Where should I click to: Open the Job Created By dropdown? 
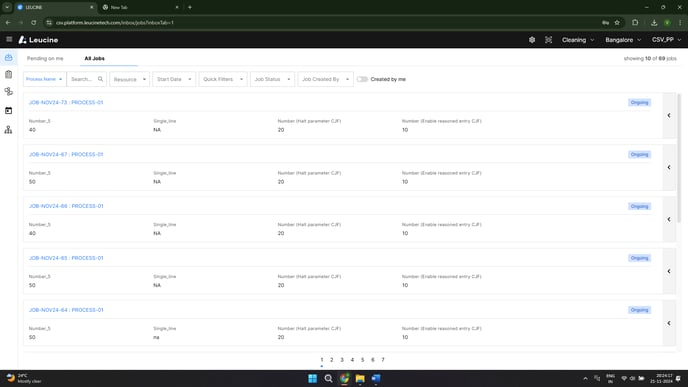pyautogui.click(x=326, y=79)
